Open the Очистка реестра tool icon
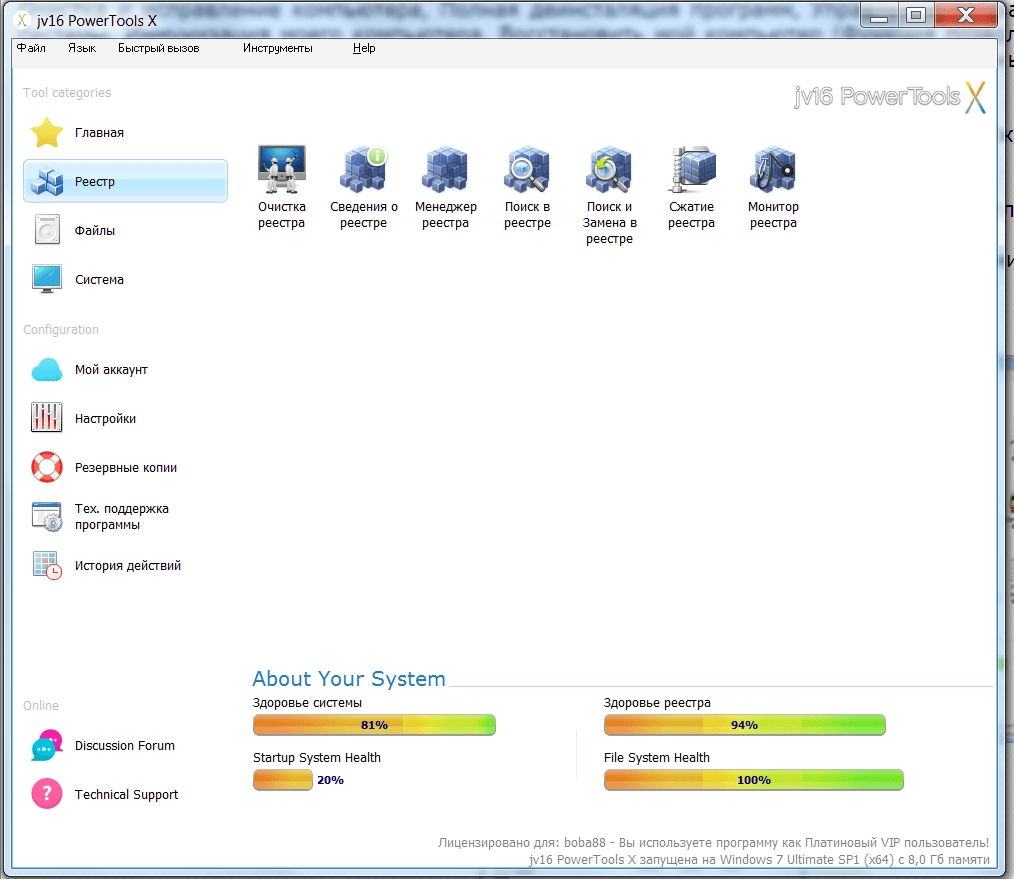 point(281,169)
